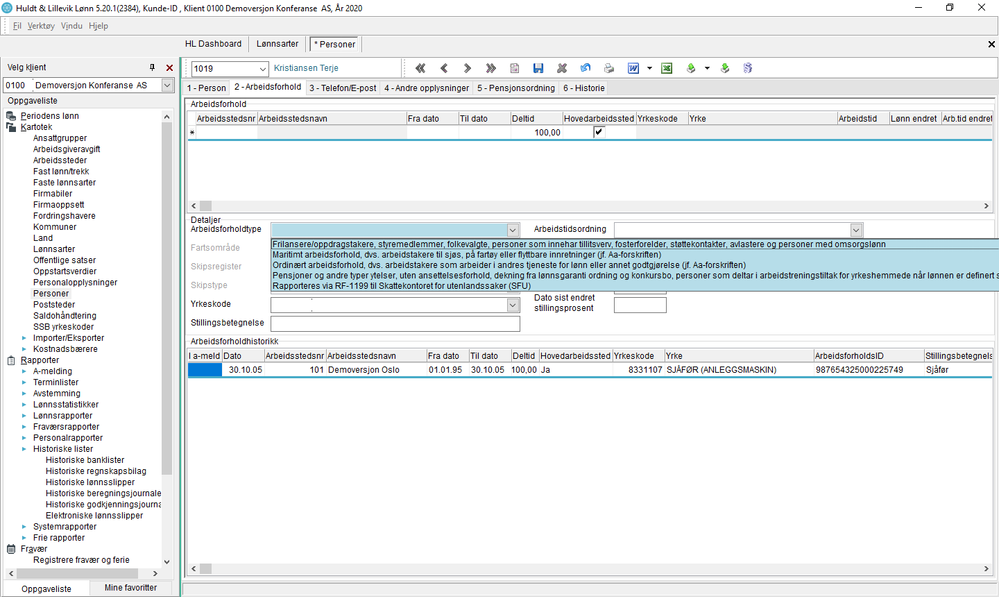999x597 pixels.
Task: Collapse the Arbeidsforholdtype dropdown arrow
Action: (x=513, y=230)
